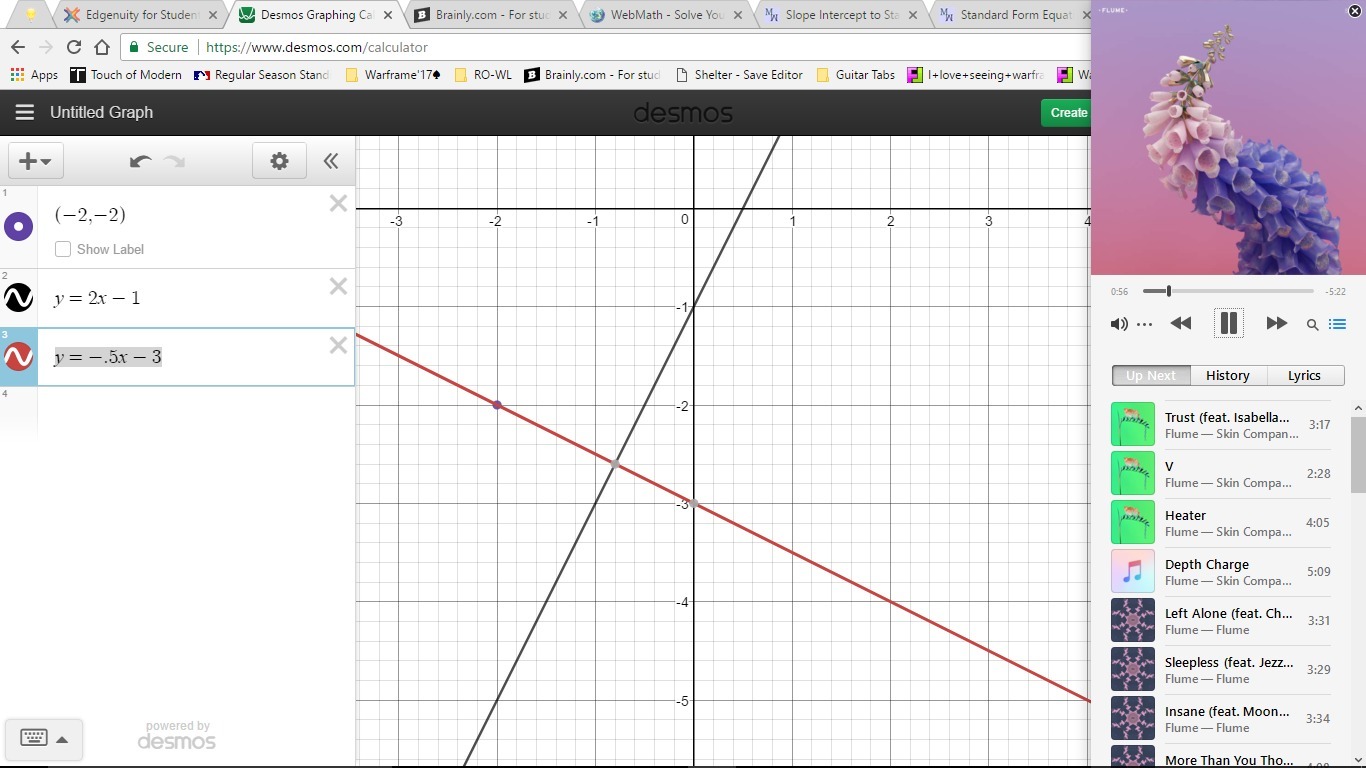Select Depth Charge in the Up Next list
This screenshot has width=1366, height=768.
1221,572
